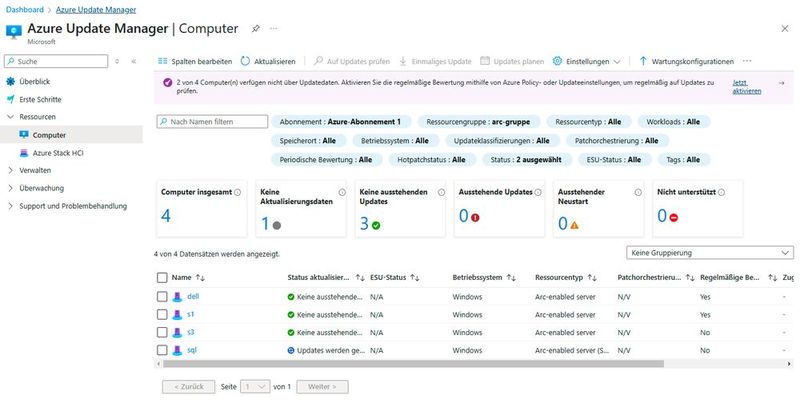The height and width of the screenshot is (407, 800).
Task: Click the Nach Namen filtern field
Action: point(212,122)
